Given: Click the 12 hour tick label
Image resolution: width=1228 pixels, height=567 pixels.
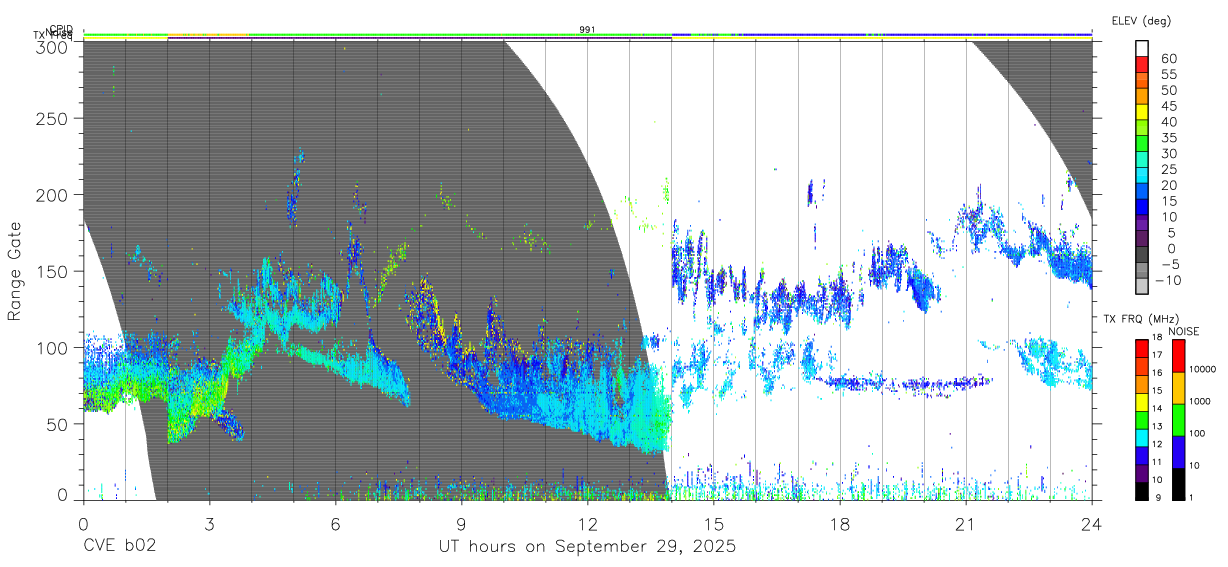Looking at the screenshot, I should coord(587,523).
